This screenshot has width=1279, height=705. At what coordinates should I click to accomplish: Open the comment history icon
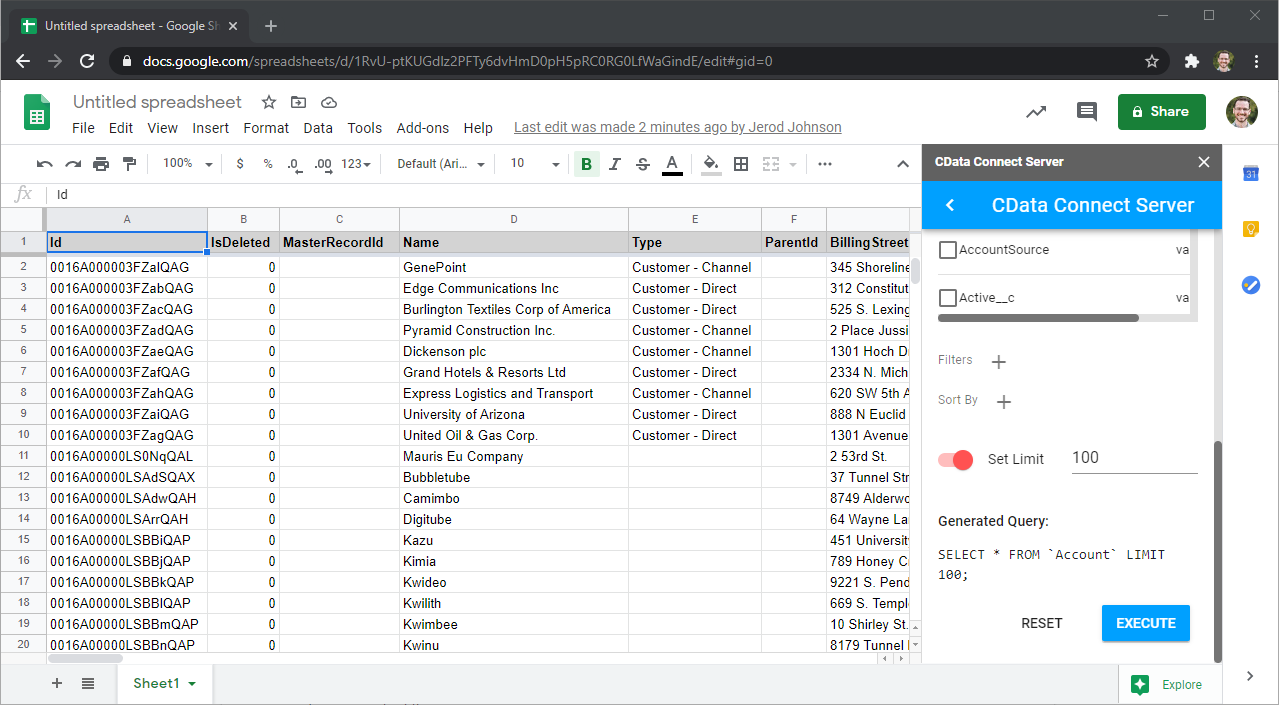click(x=1087, y=112)
